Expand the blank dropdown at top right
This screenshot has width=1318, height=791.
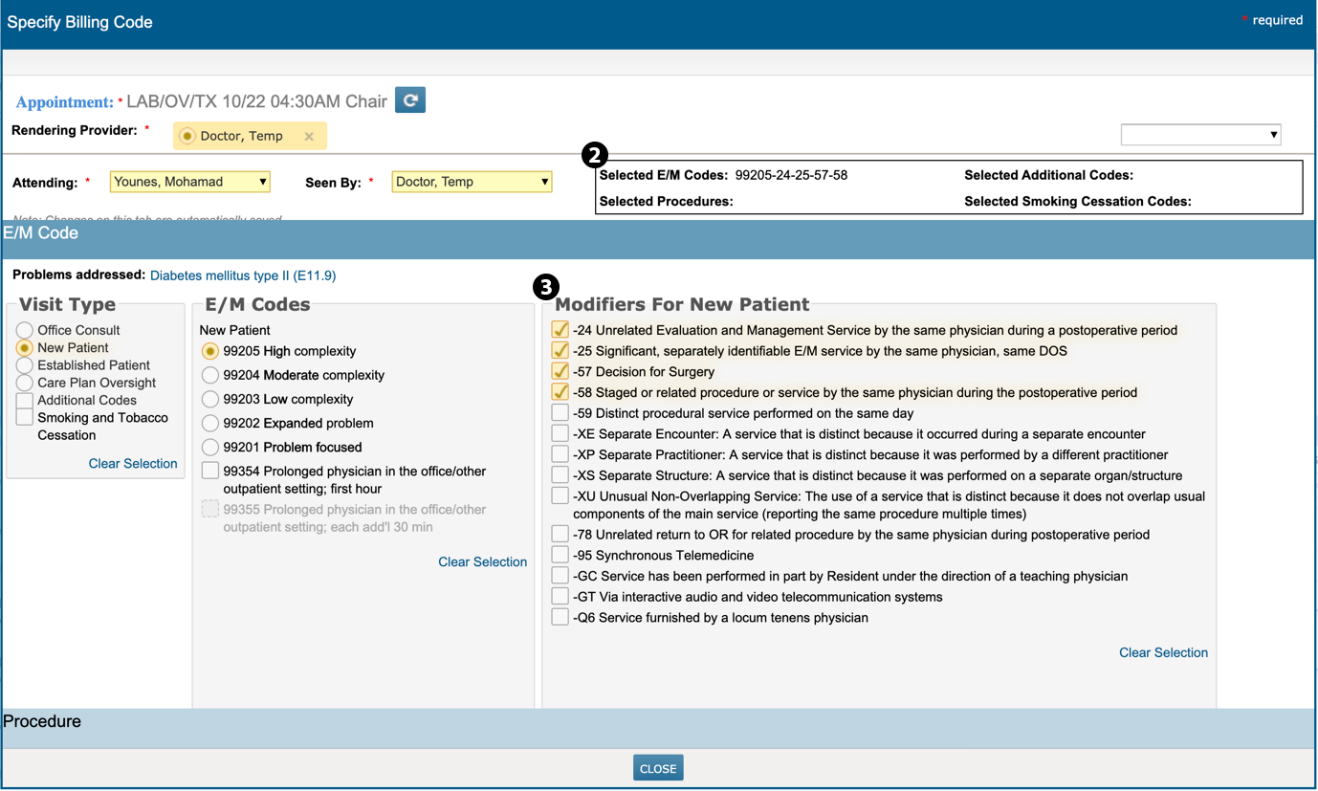(1200, 135)
